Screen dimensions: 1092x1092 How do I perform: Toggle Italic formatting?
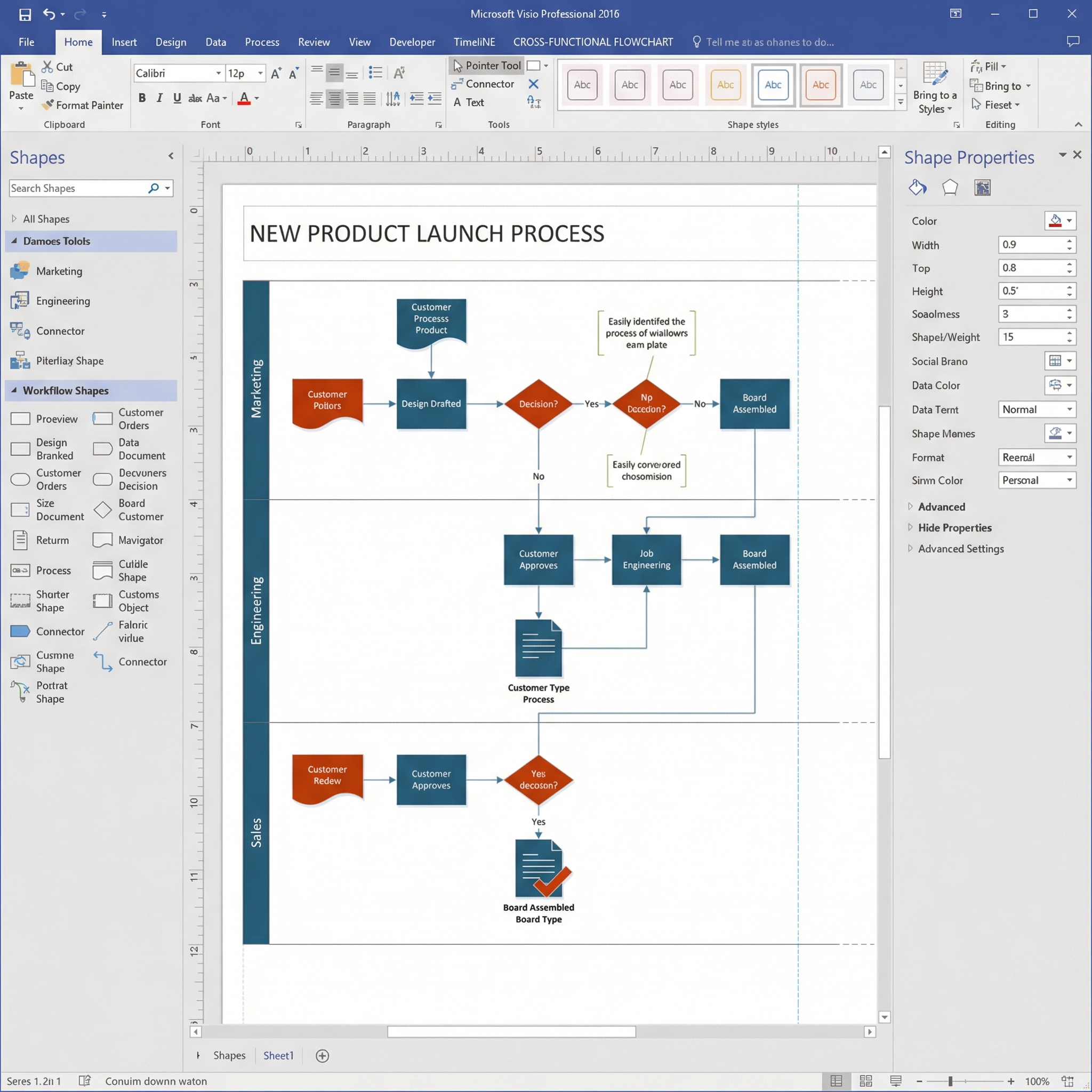[x=159, y=98]
